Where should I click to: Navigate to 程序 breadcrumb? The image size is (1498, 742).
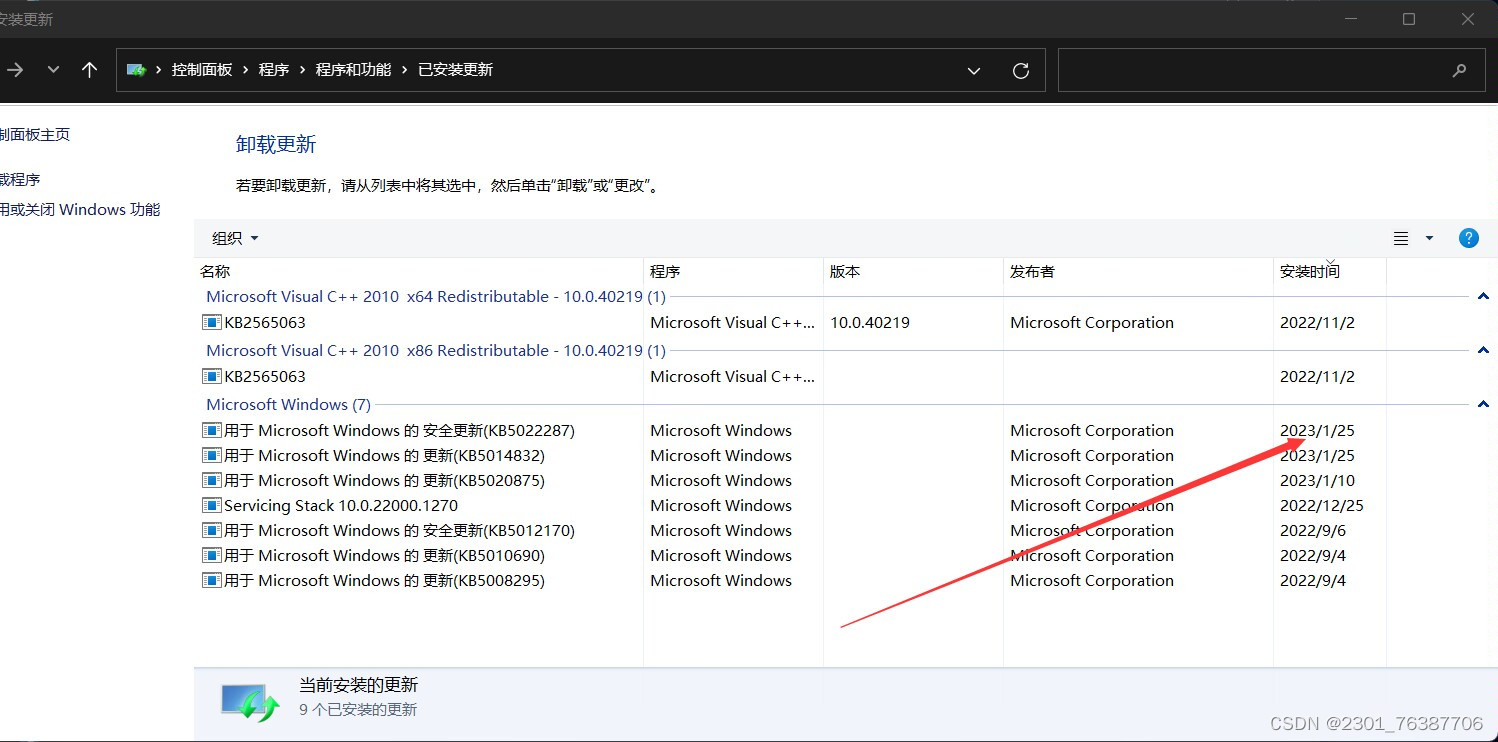click(x=274, y=70)
